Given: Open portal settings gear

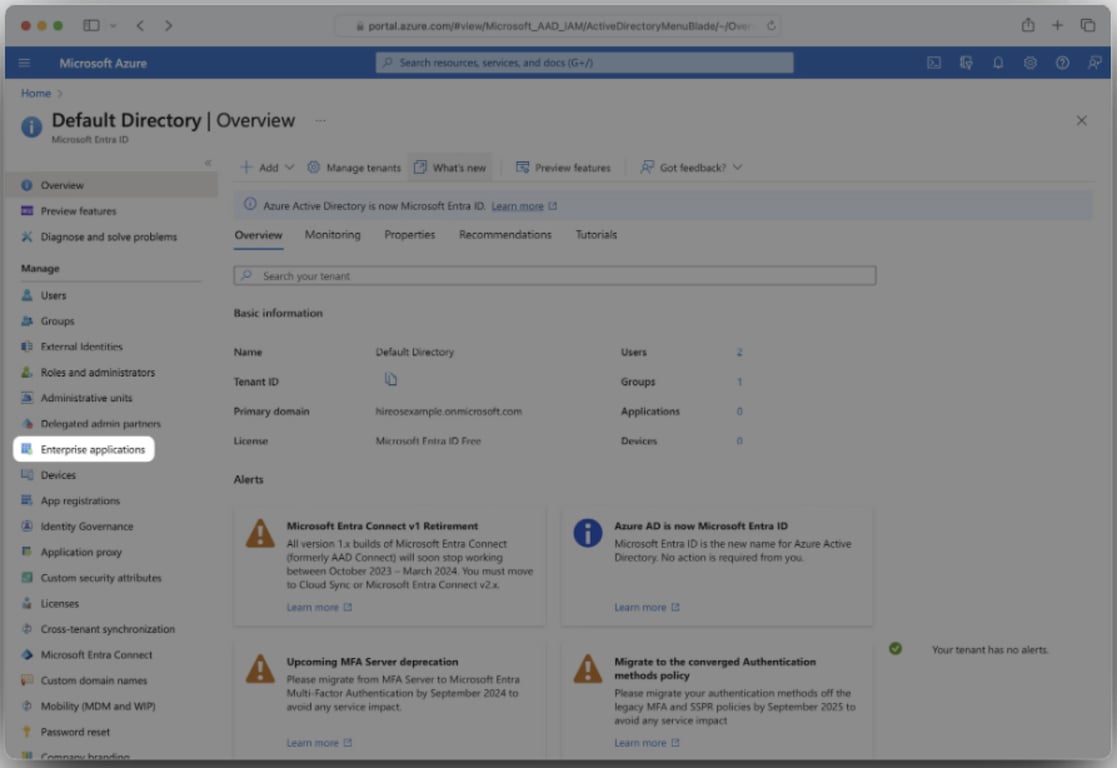Looking at the screenshot, I should [1030, 63].
